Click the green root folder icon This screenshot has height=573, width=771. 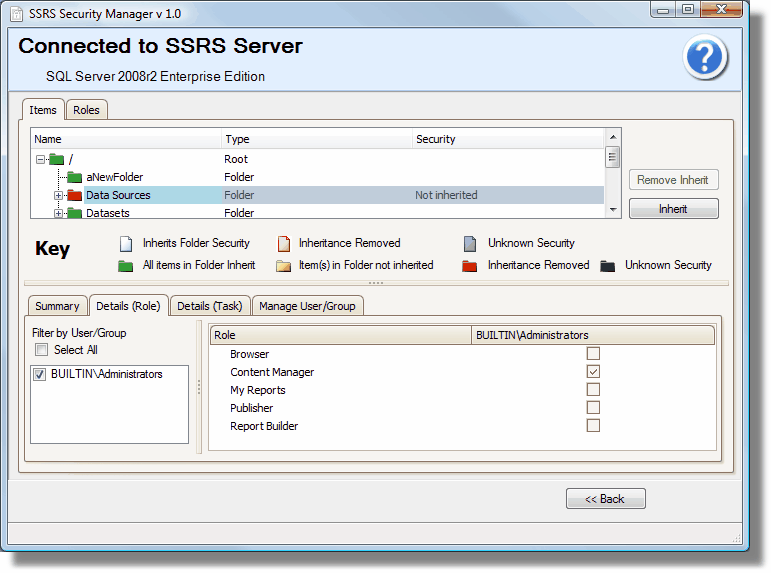(x=57, y=159)
